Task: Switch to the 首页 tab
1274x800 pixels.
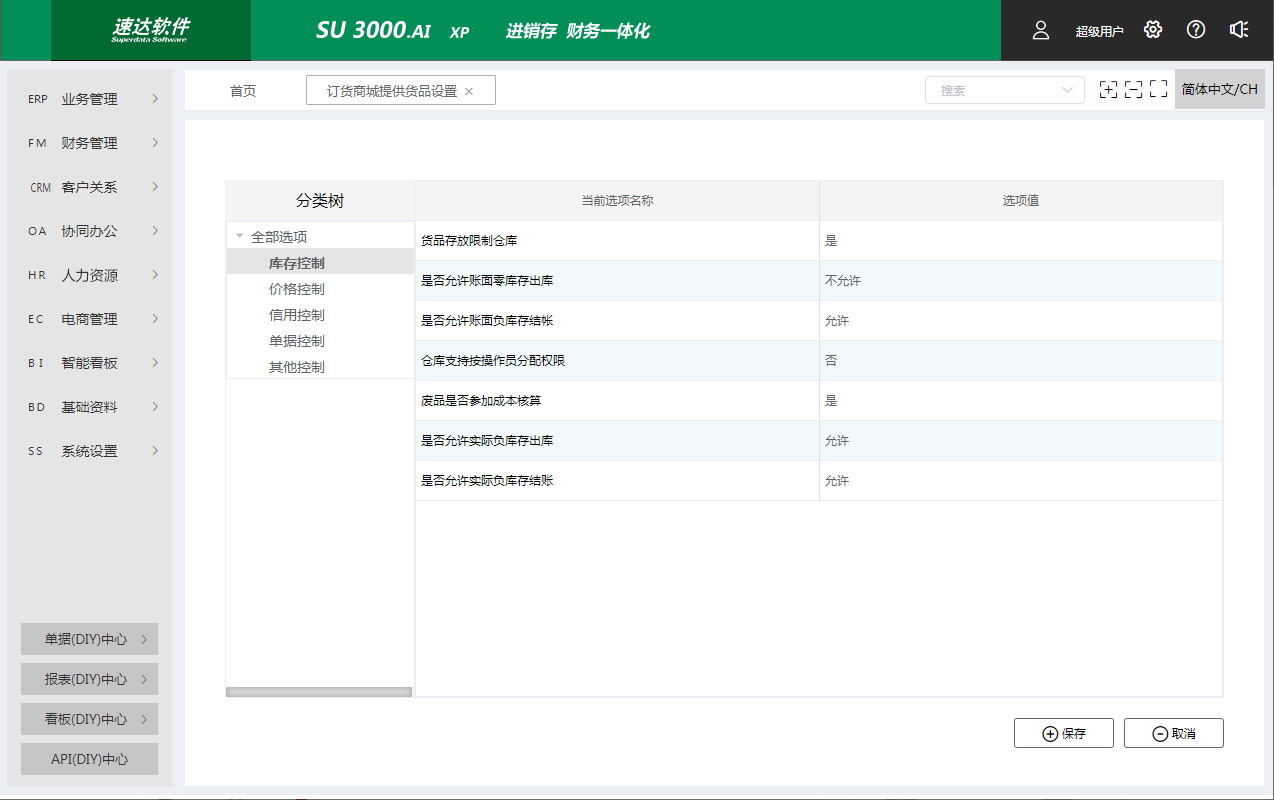Action: 243,91
